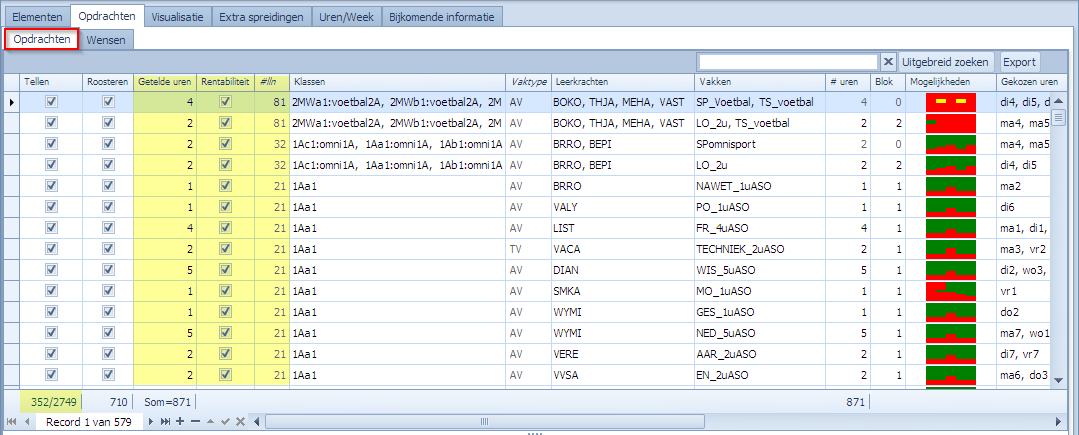Select the 'AAR_2uASO' cell
The image size is (1079, 435).
point(758,354)
